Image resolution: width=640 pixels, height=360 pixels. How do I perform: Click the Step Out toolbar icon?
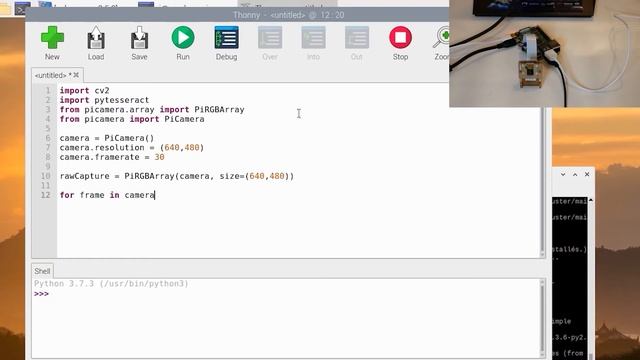coord(357,43)
